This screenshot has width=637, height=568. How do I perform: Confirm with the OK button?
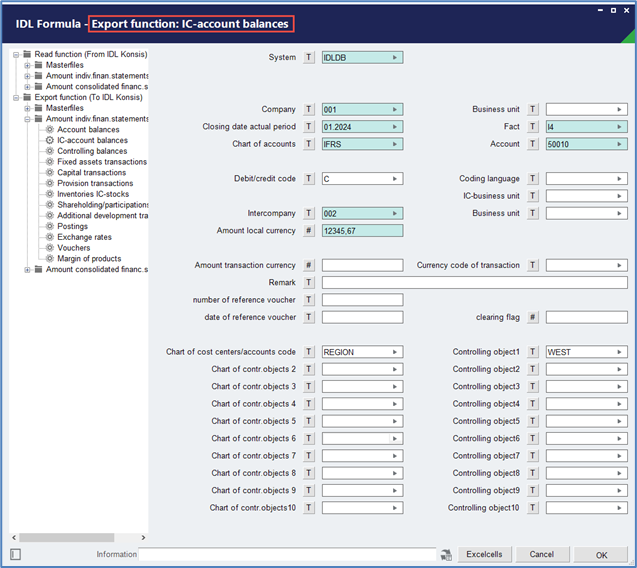tap(601, 555)
